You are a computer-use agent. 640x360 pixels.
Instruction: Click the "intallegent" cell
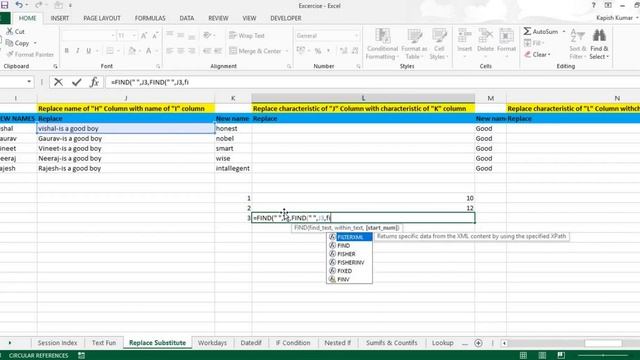click(233, 168)
